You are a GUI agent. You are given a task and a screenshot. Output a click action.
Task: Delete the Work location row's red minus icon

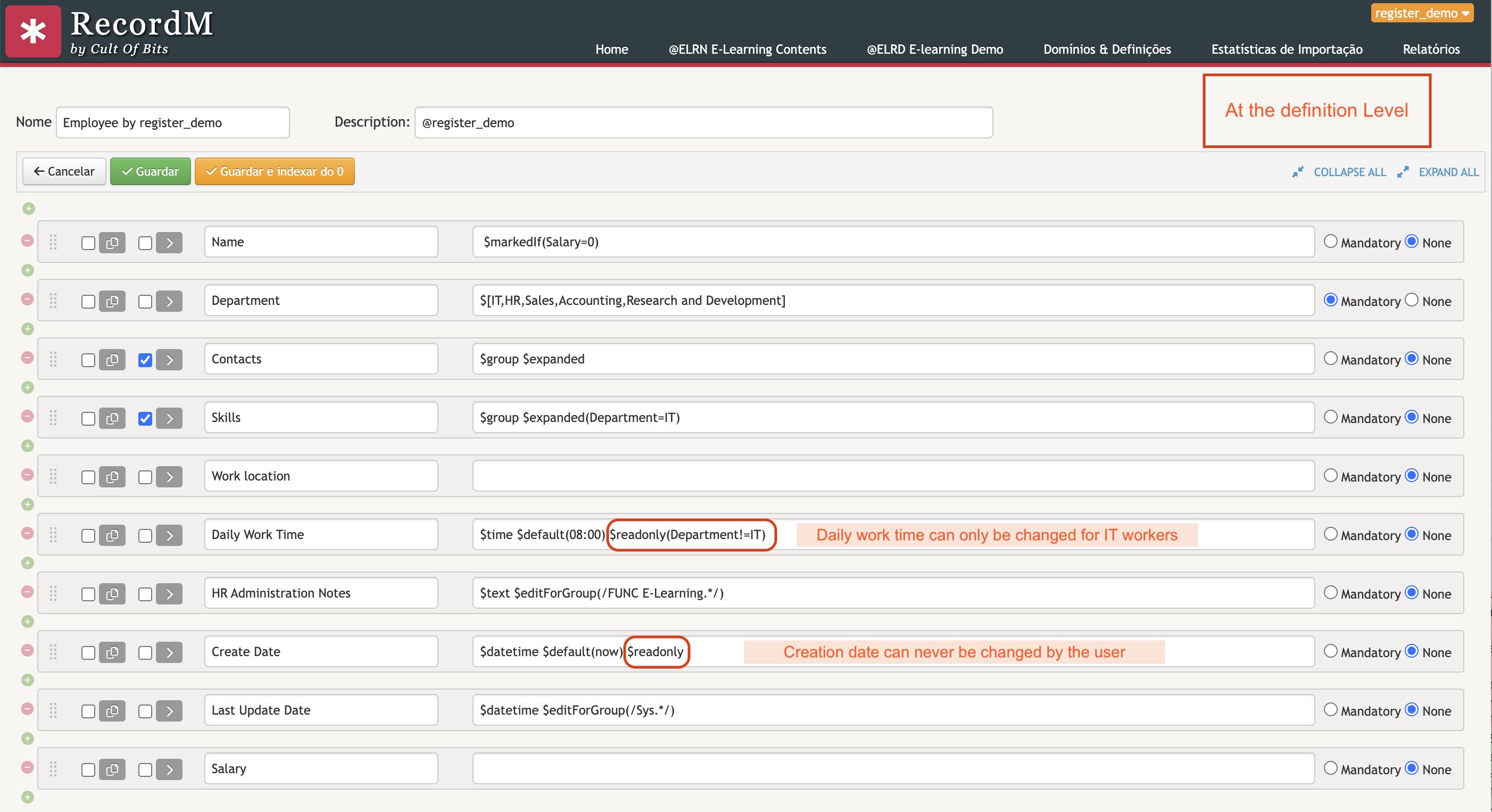(27, 474)
